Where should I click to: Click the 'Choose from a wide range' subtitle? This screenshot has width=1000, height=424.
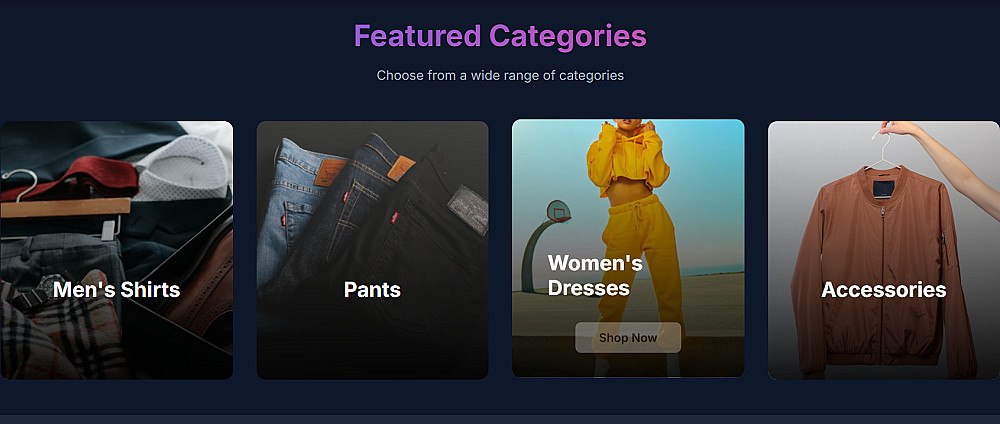point(500,75)
